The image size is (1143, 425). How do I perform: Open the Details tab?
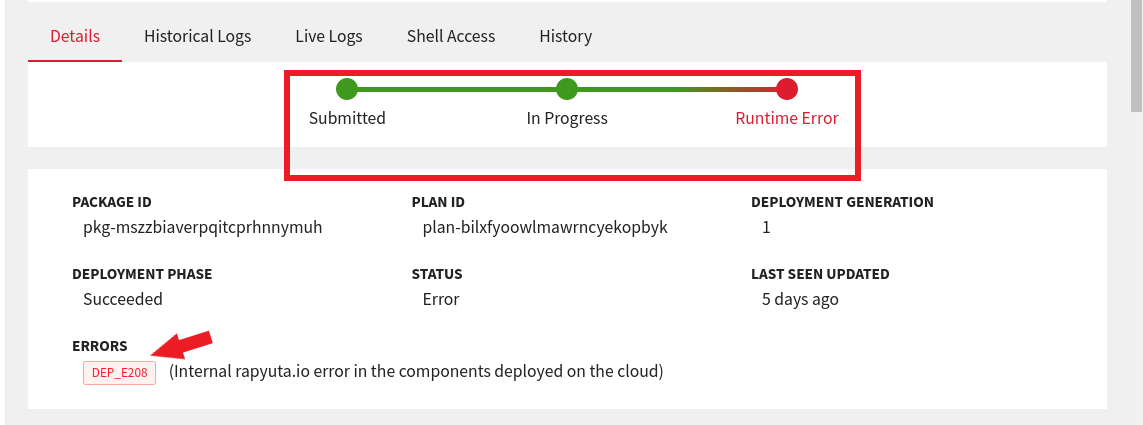(x=75, y=36)
